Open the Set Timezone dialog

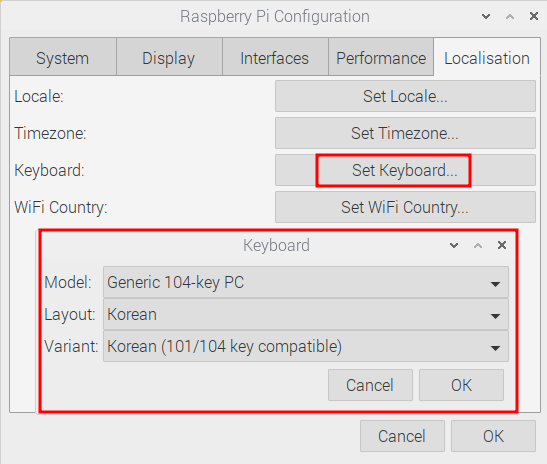[405, 133]
